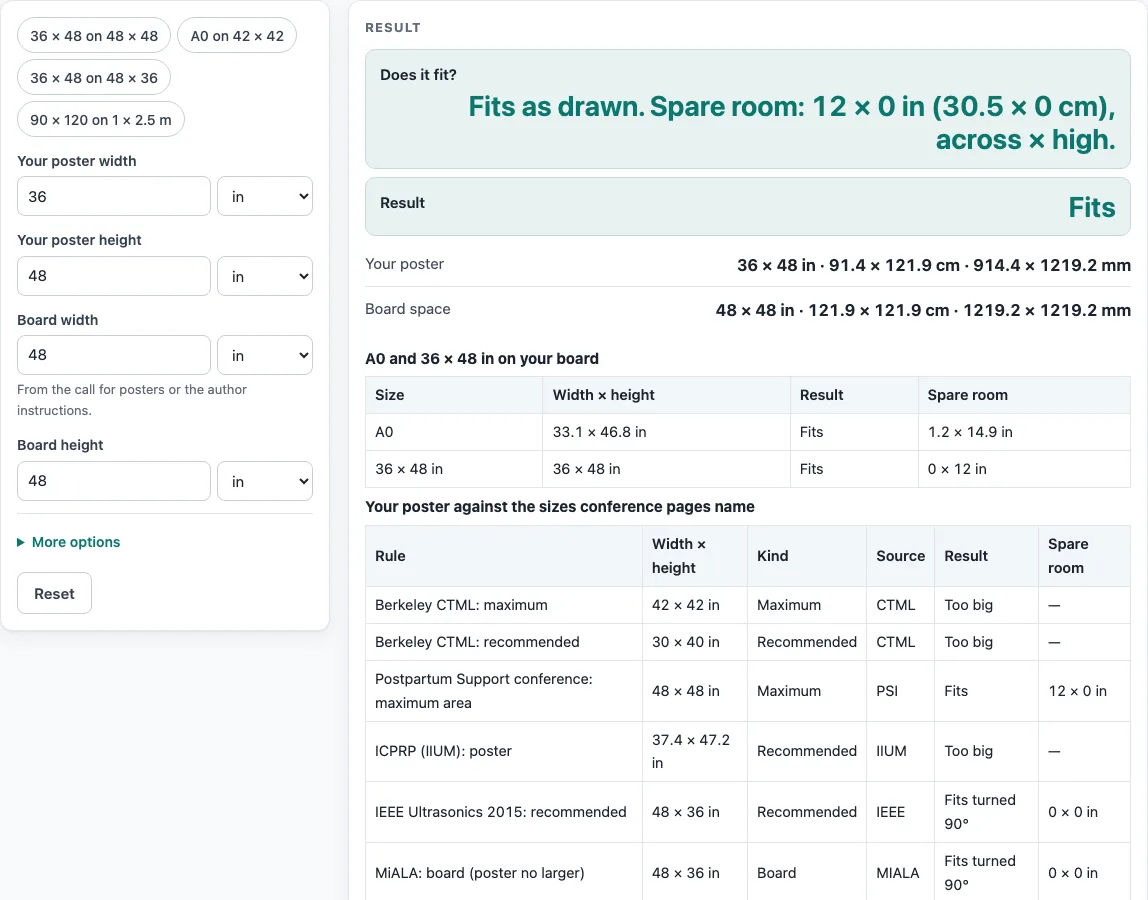Image resolution: width=1148 pixels, height=900 pixels.
Task: Click the 'Size' column header
Action: [x=454, y=395]
